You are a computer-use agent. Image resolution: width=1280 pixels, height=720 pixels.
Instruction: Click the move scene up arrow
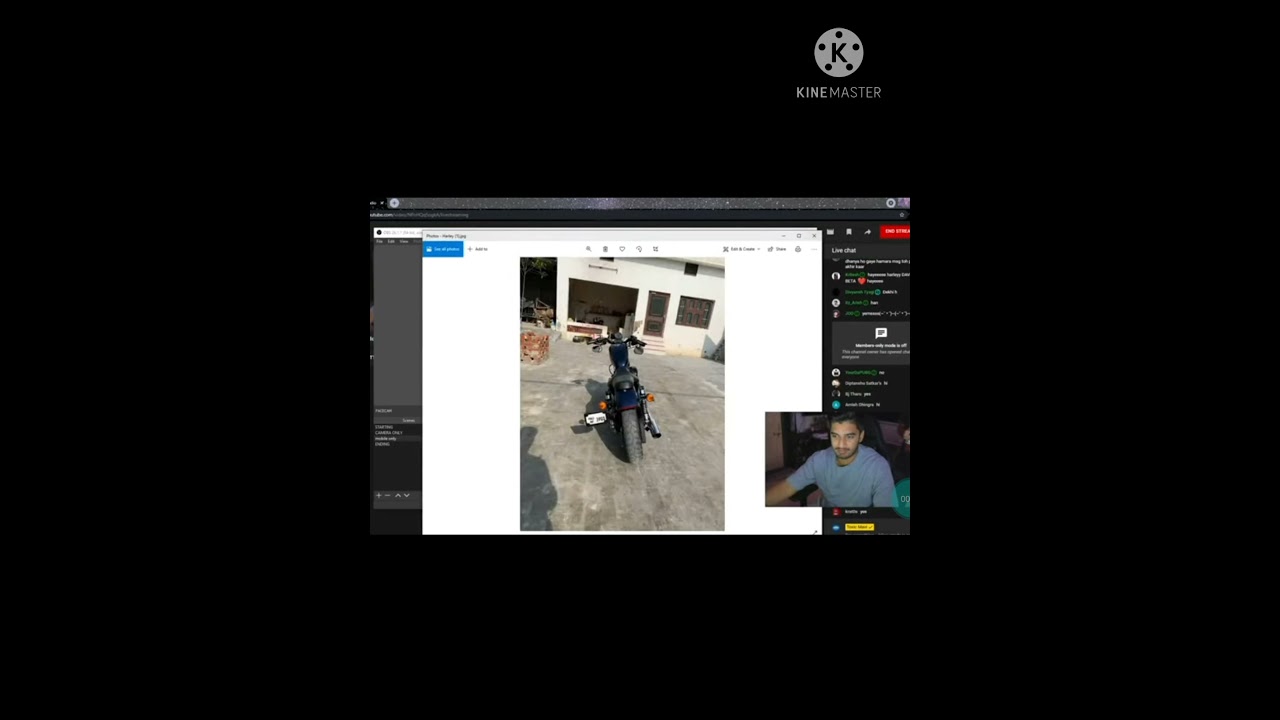397,495
